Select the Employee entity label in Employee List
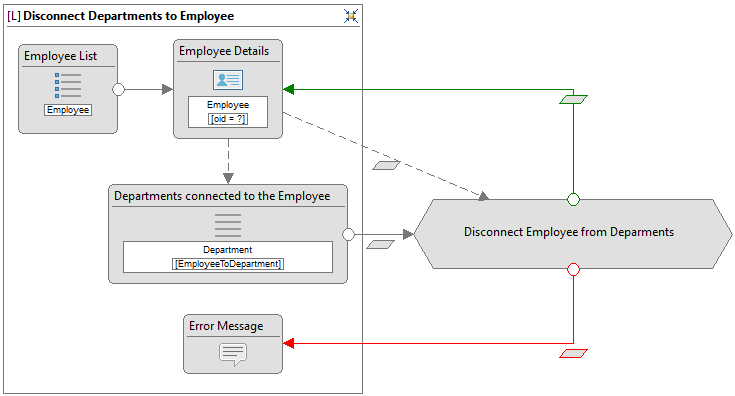Screen dimensions: 735x396 pos(68,110)
